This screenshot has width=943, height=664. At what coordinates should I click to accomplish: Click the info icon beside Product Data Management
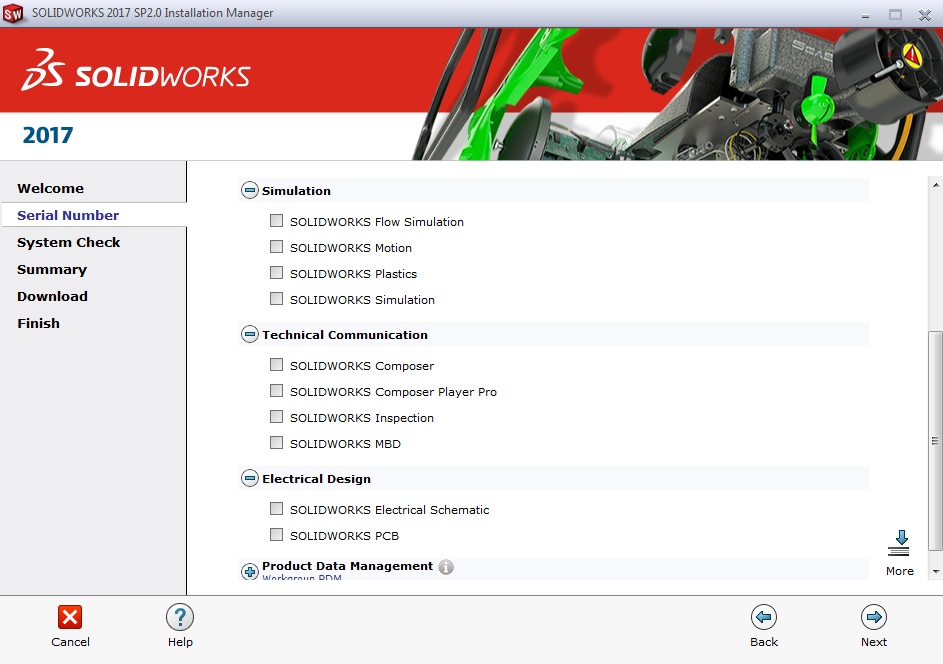(x=446, y=567)
